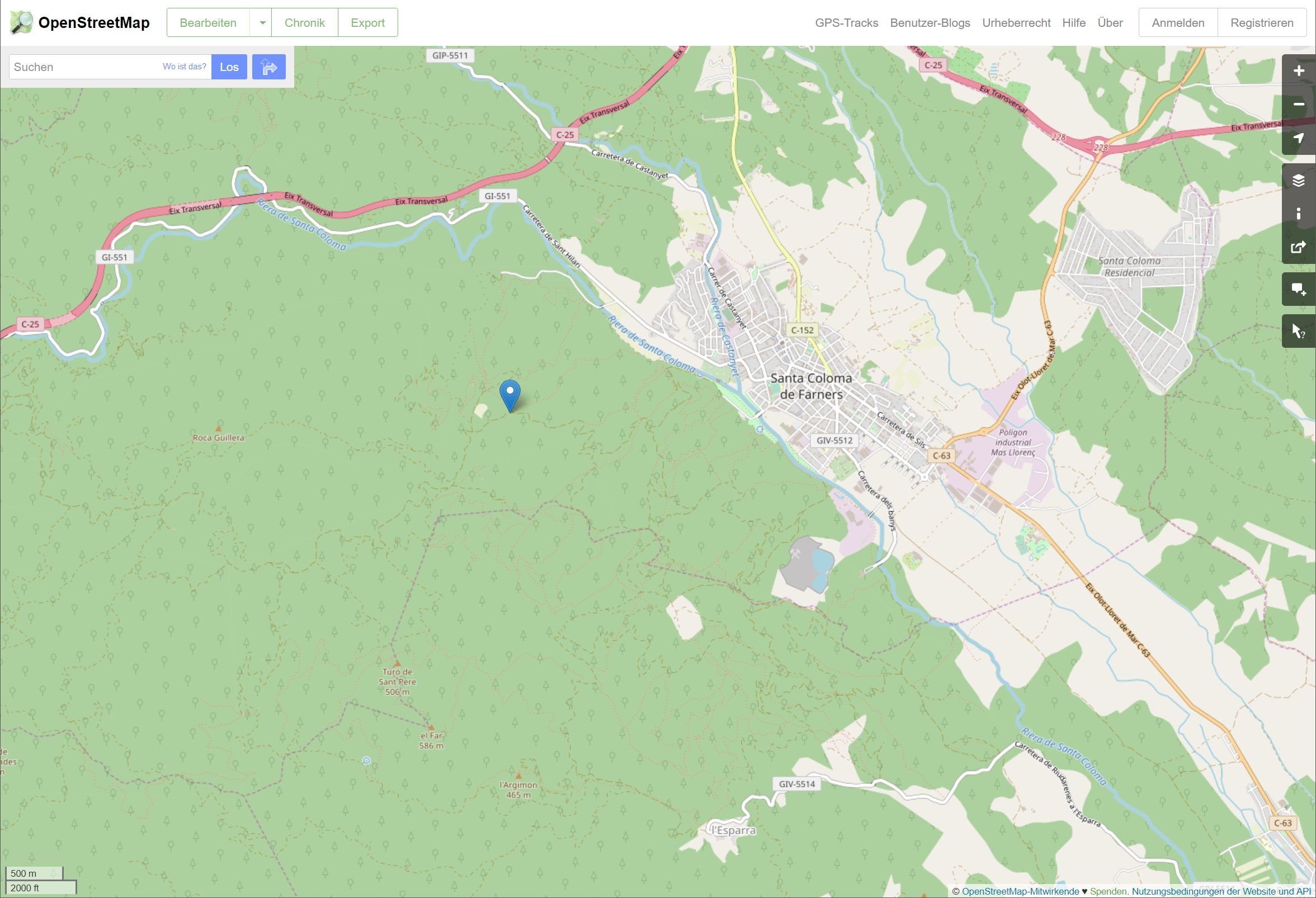Image resolution: width=1316 pixels, height=898 pixels.
Task: Zoom out with the minus button
Action: click(x=1299, y=104)
